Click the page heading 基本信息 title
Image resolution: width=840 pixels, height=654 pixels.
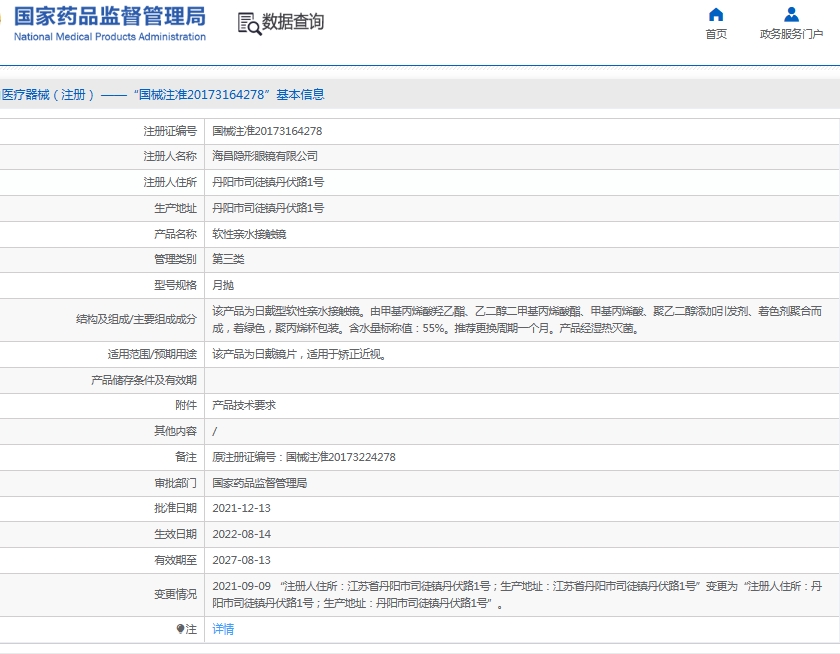click(x=300, y=95)
